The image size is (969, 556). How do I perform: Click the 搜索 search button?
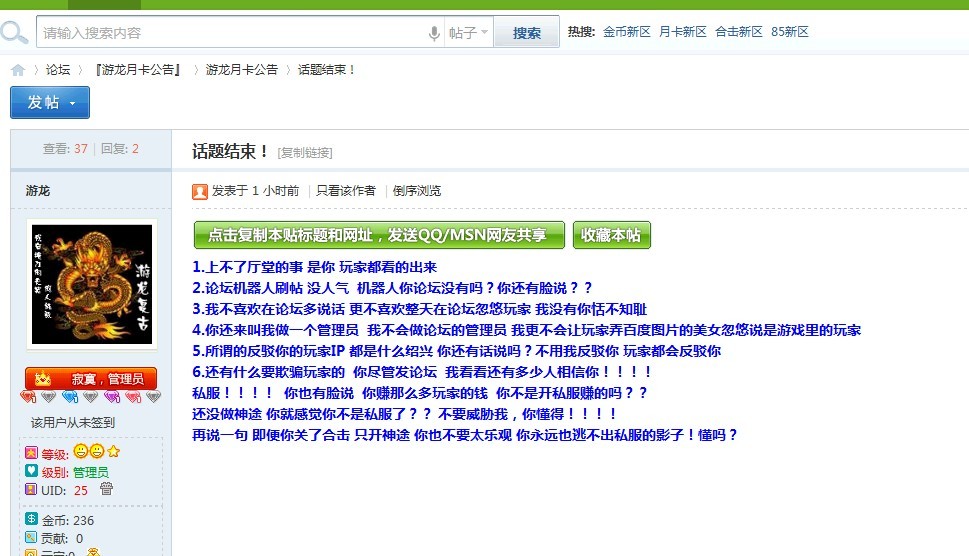[527, 33]
